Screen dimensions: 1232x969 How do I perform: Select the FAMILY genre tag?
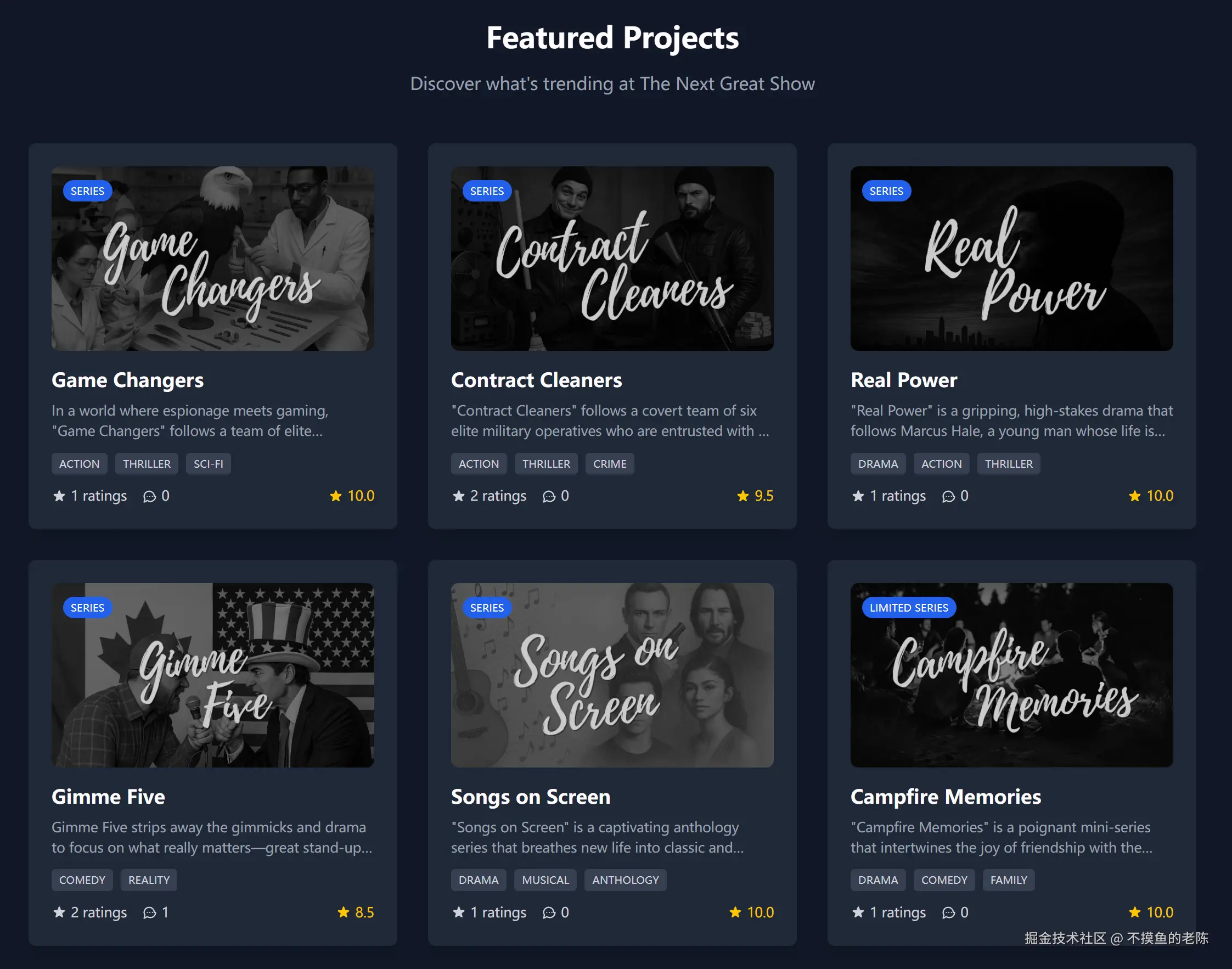(1009, 881)
